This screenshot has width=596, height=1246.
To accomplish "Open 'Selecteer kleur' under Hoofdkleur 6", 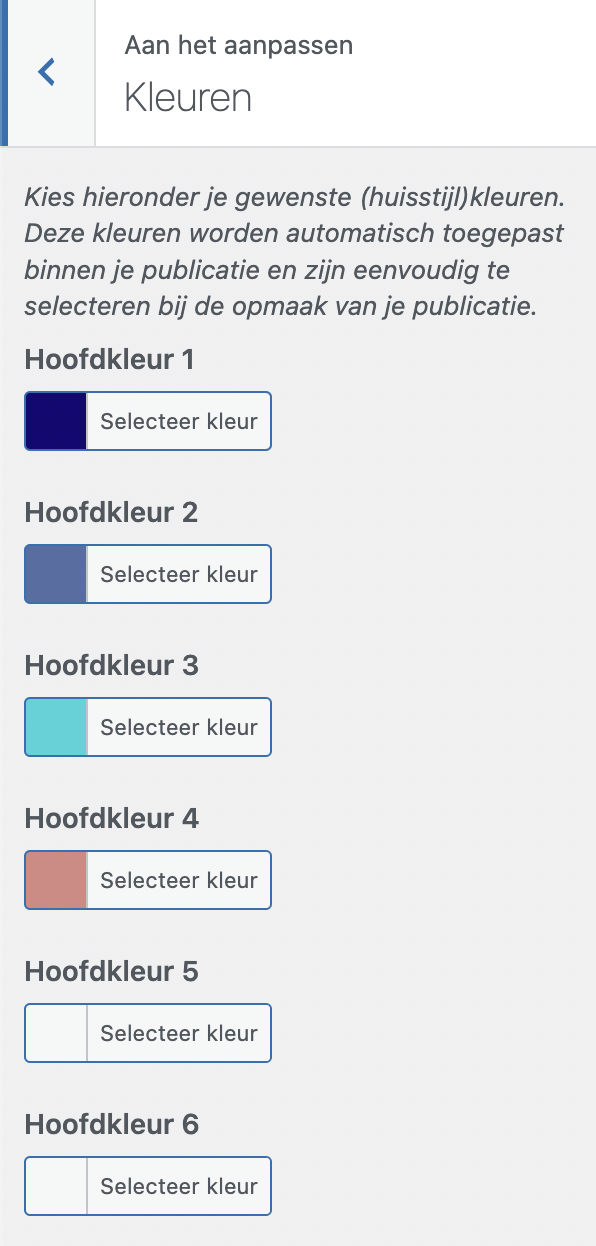I will (179, 1186).
